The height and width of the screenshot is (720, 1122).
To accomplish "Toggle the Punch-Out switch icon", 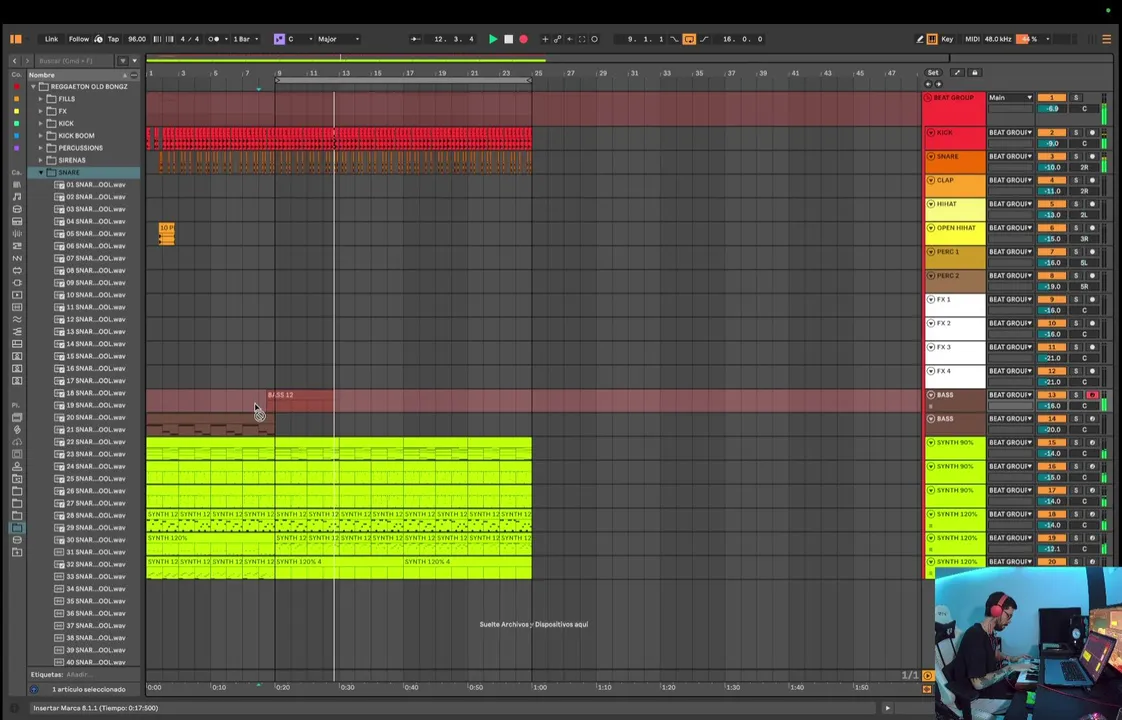I will click(x=705, y=39).
